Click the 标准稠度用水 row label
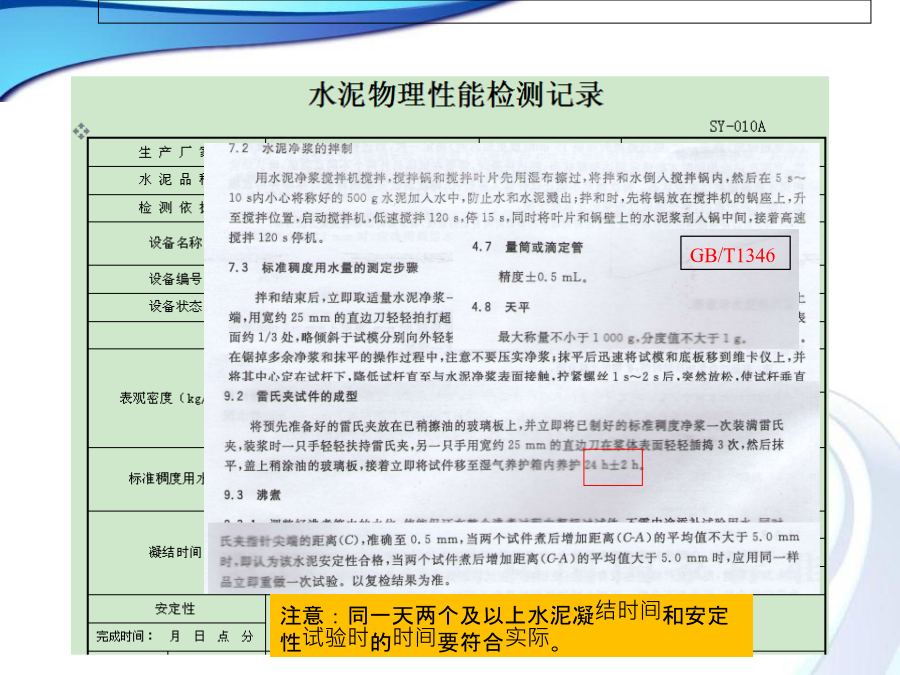This screenshot has height=675, width=900. coord(166,478)
